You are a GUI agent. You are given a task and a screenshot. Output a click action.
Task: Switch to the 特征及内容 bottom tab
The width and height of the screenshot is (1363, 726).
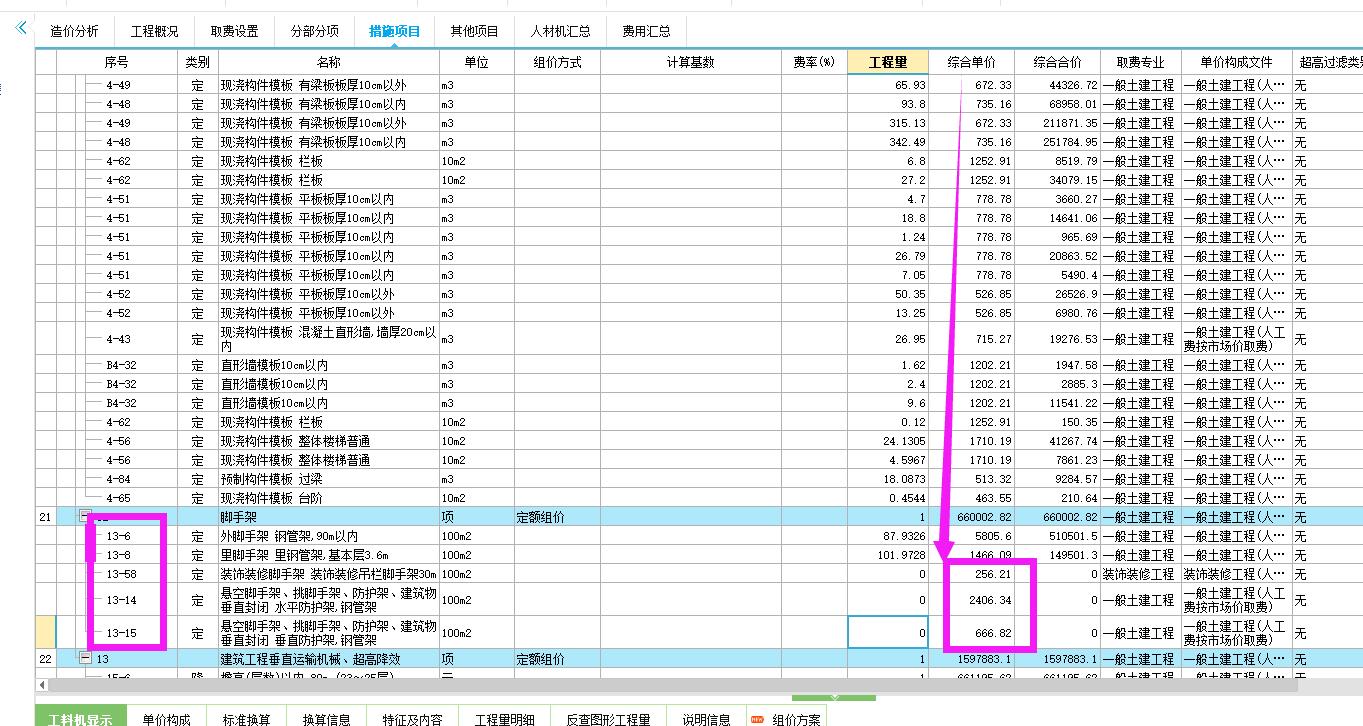click(x=412, y=716)
